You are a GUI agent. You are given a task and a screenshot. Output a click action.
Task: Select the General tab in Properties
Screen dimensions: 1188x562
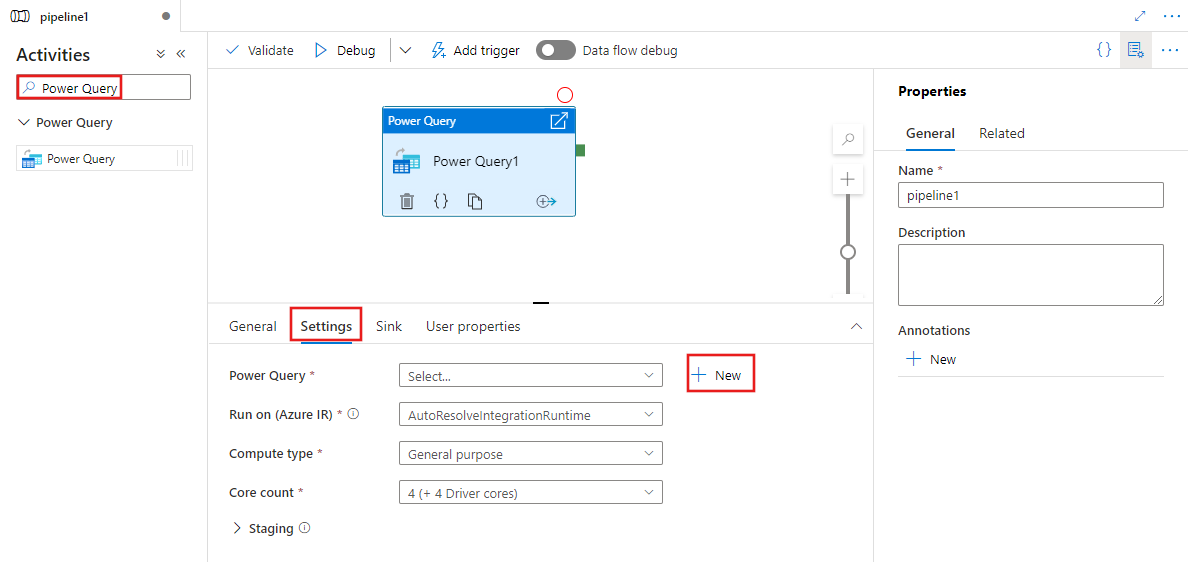point(930,133)
